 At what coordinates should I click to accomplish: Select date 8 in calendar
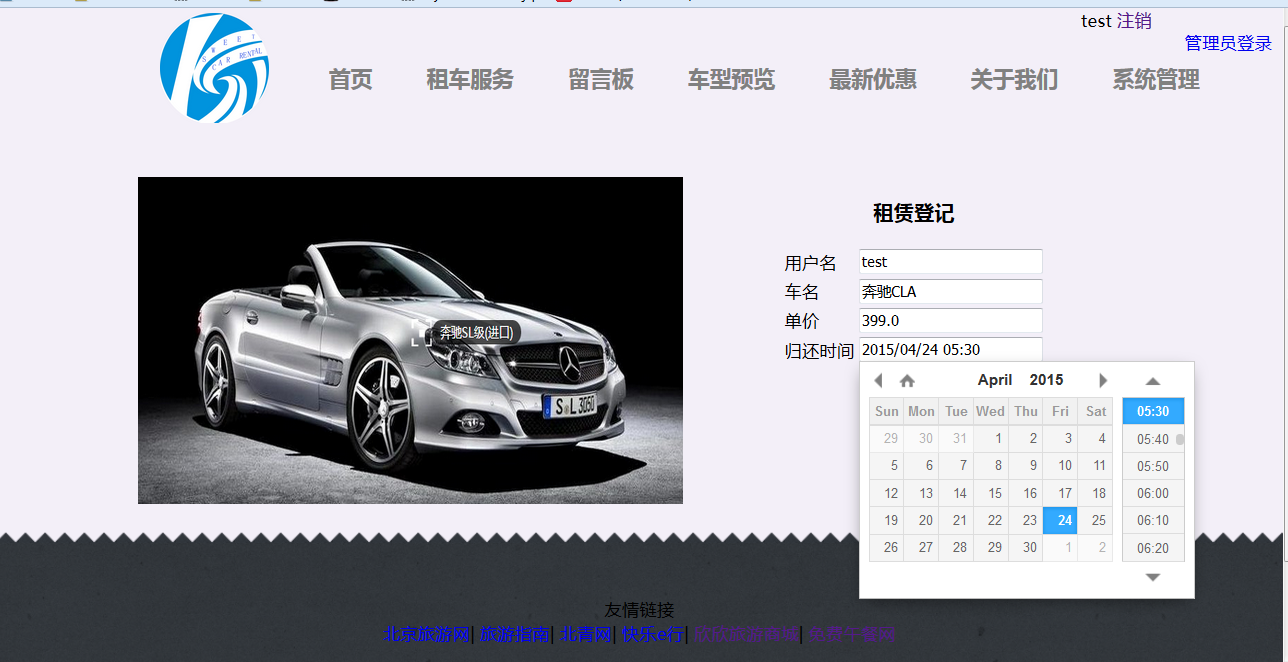[991, 466]
